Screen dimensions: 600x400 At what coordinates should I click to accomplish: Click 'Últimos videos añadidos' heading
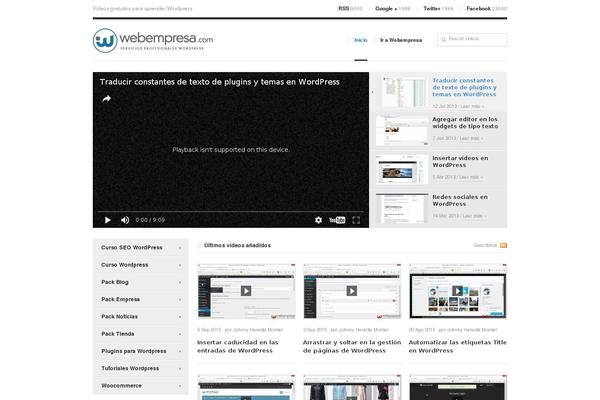click(237, 245)
